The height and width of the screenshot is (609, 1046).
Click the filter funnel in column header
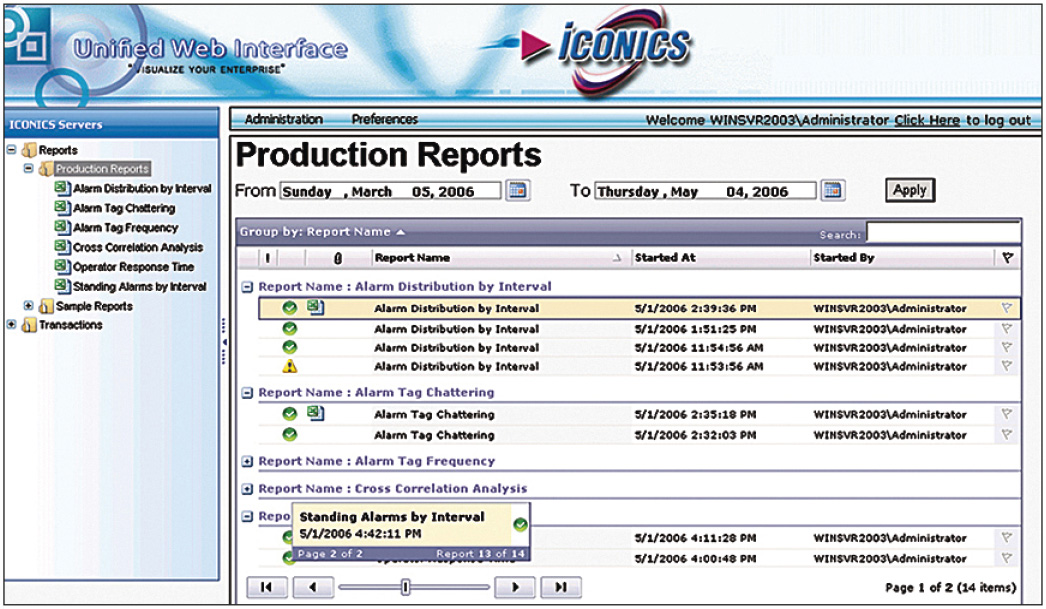click(1007, 257)
